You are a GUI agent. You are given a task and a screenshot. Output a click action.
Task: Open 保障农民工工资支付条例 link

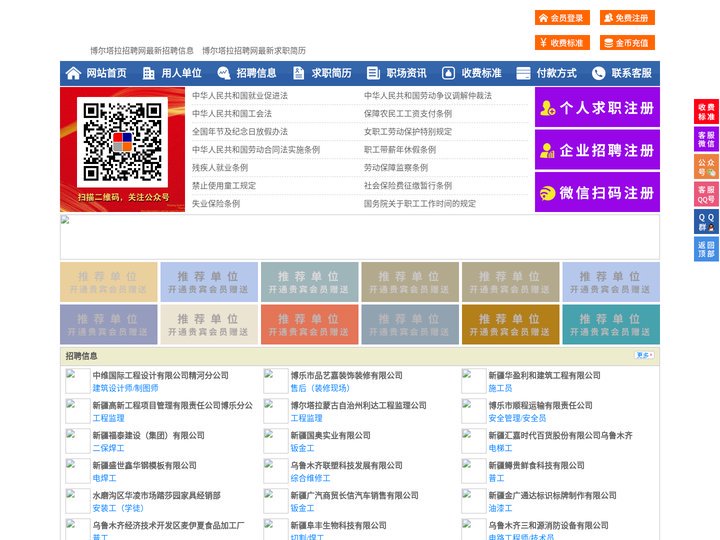pyautogui.click(x=408, y=113)
